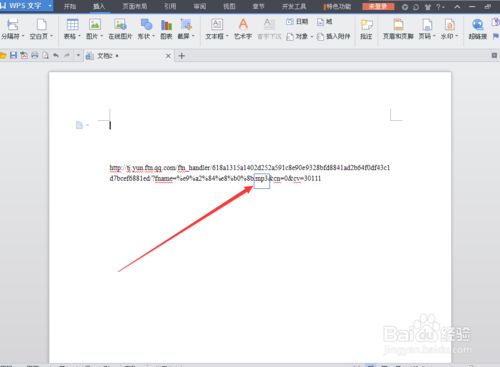Switch to the 开始 tab
Viewport: 500px width, 367px height.
(x=70, y=6)
